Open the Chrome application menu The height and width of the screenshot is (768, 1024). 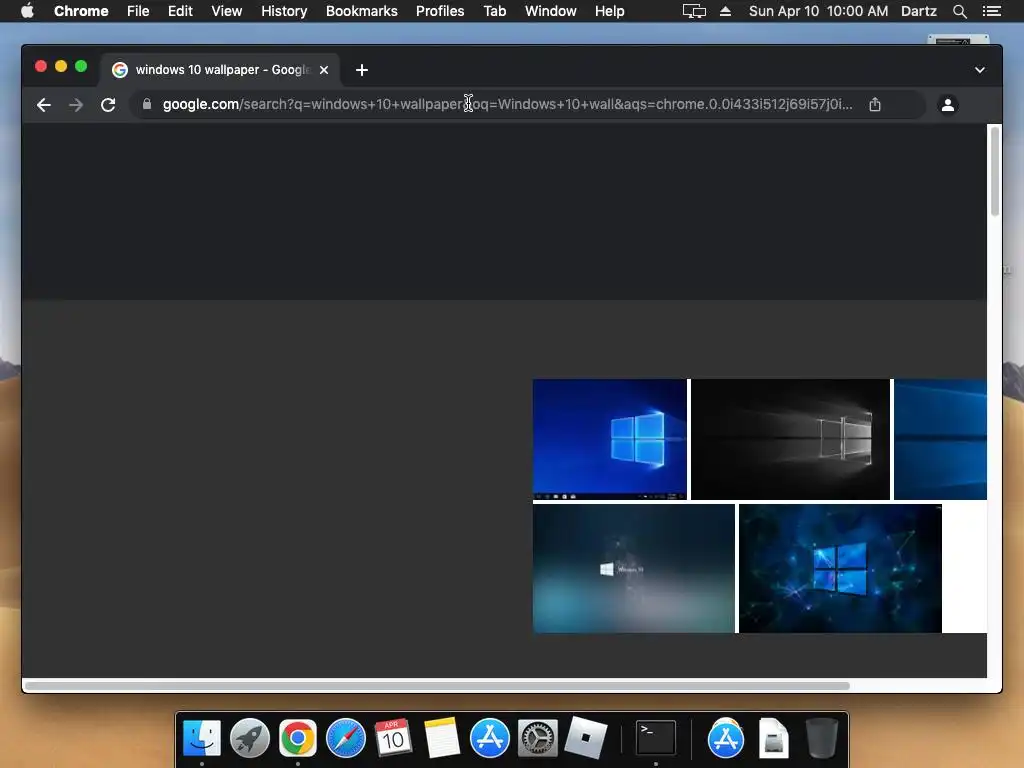coord(81,11)
